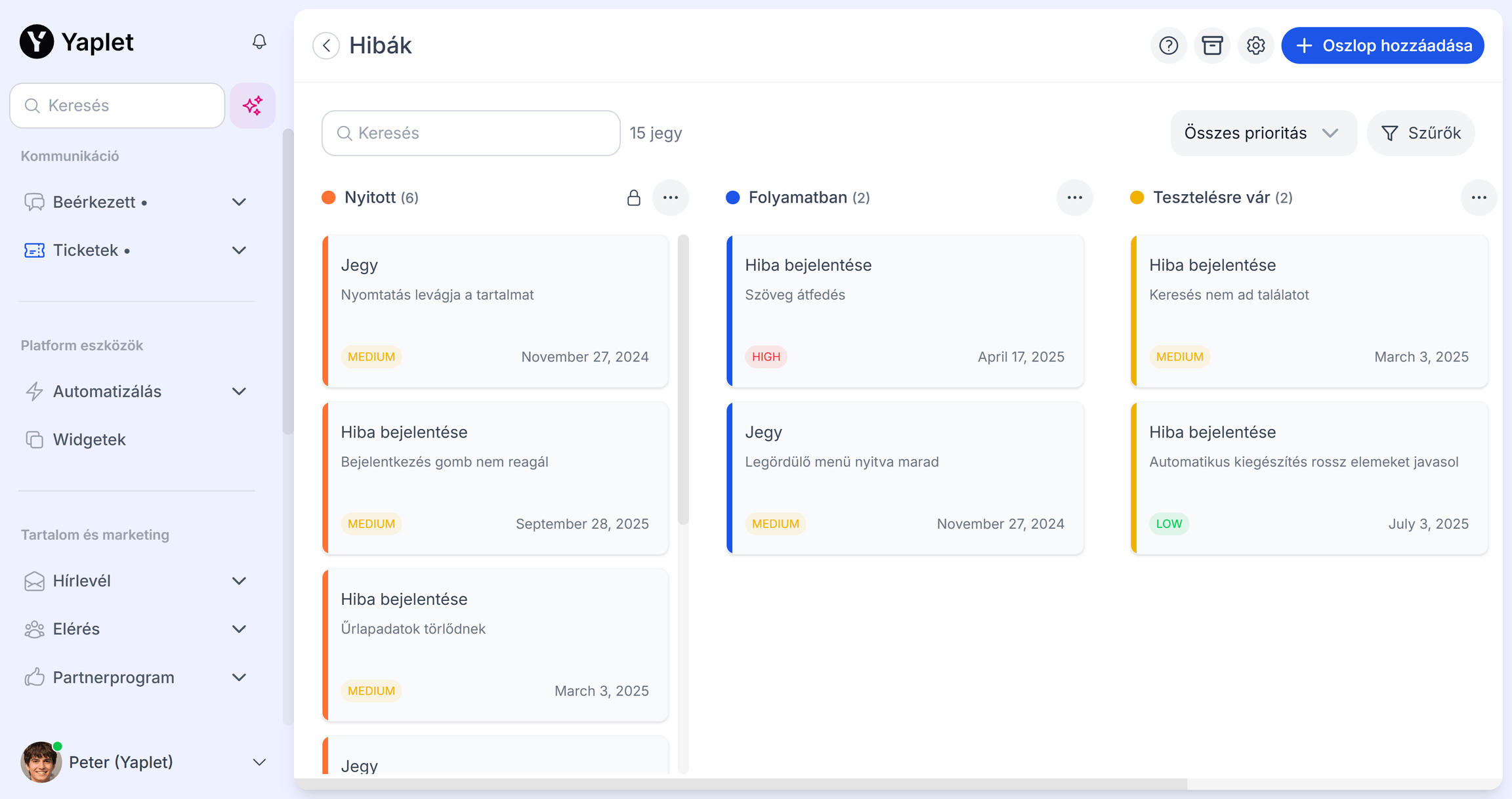
Task: Open Widgetek in the sidebar
Action: (x=89, y=440)
